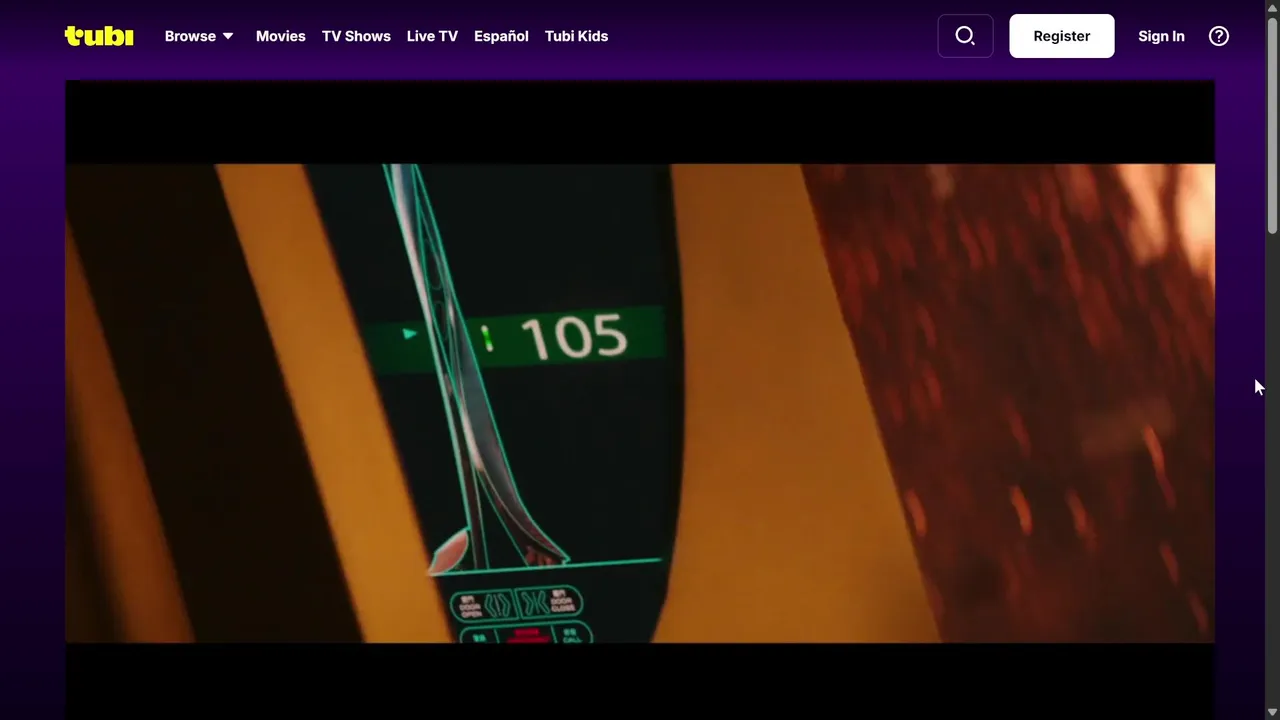Click scrollbar down arrow
1280x720 pixels.
(1272, 712)
